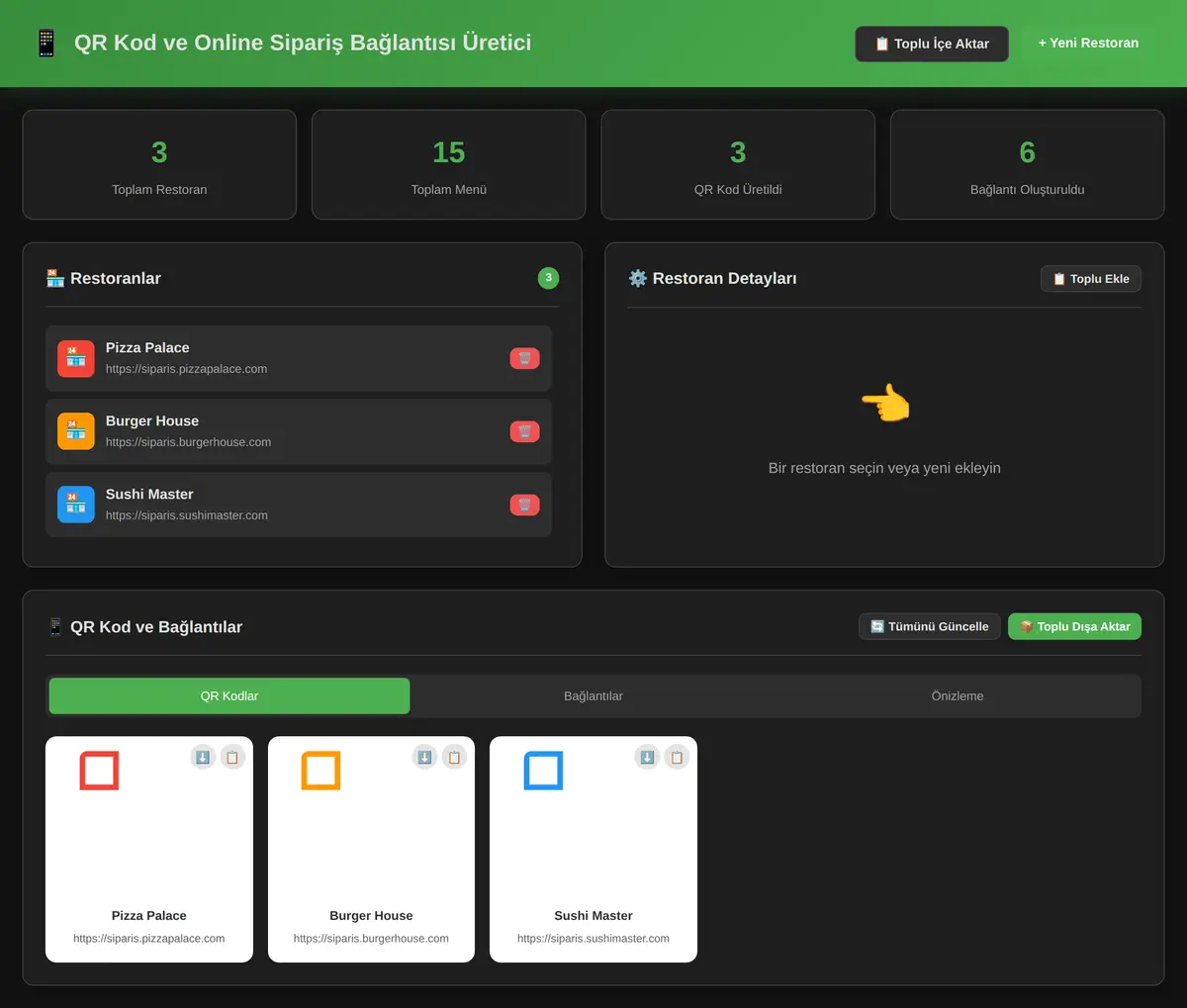Click the siparis.burgerhouse.com URL in Restoranlar list
The height and width of the screenshot is (1008, 1187).
coord(188,442)
